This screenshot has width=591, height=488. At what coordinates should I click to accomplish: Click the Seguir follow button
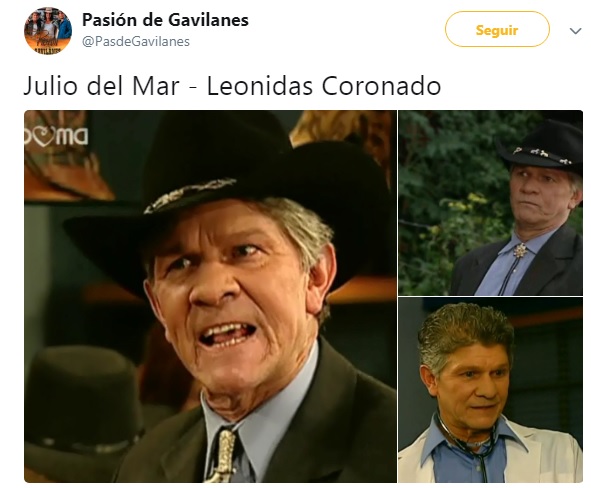pyautogui.click(x=497, y=29)
